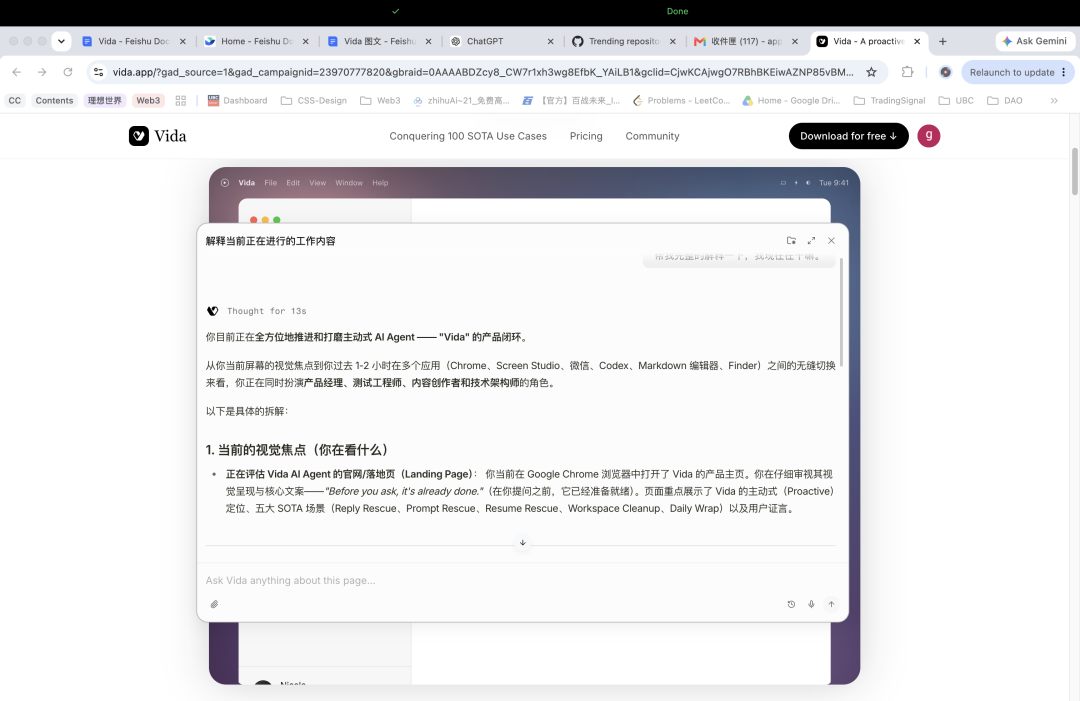View site information icon in address bar
Screen dimensions: 1080x701
pos(98,72)
